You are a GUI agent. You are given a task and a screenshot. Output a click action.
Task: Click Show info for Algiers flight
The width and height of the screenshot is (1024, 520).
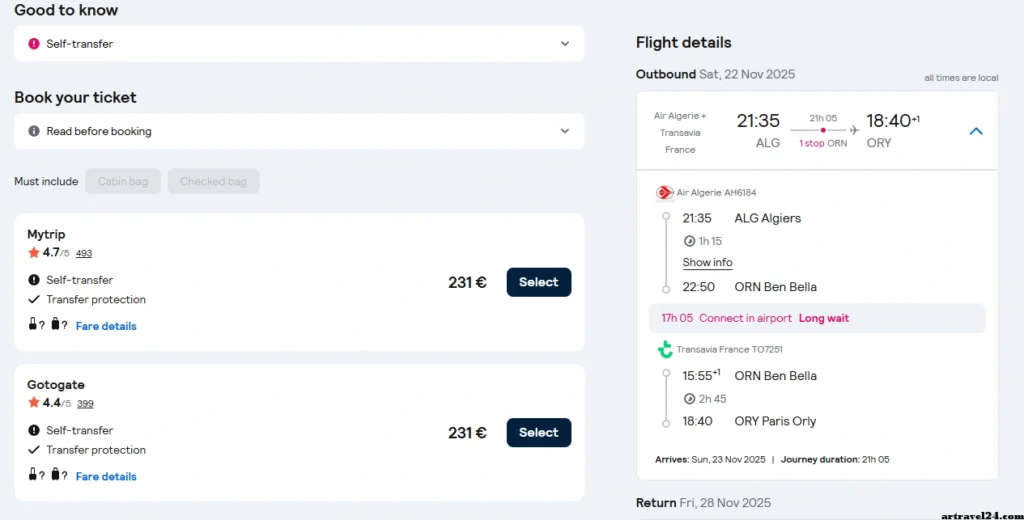pyautogui.click(x=707, y=262)
